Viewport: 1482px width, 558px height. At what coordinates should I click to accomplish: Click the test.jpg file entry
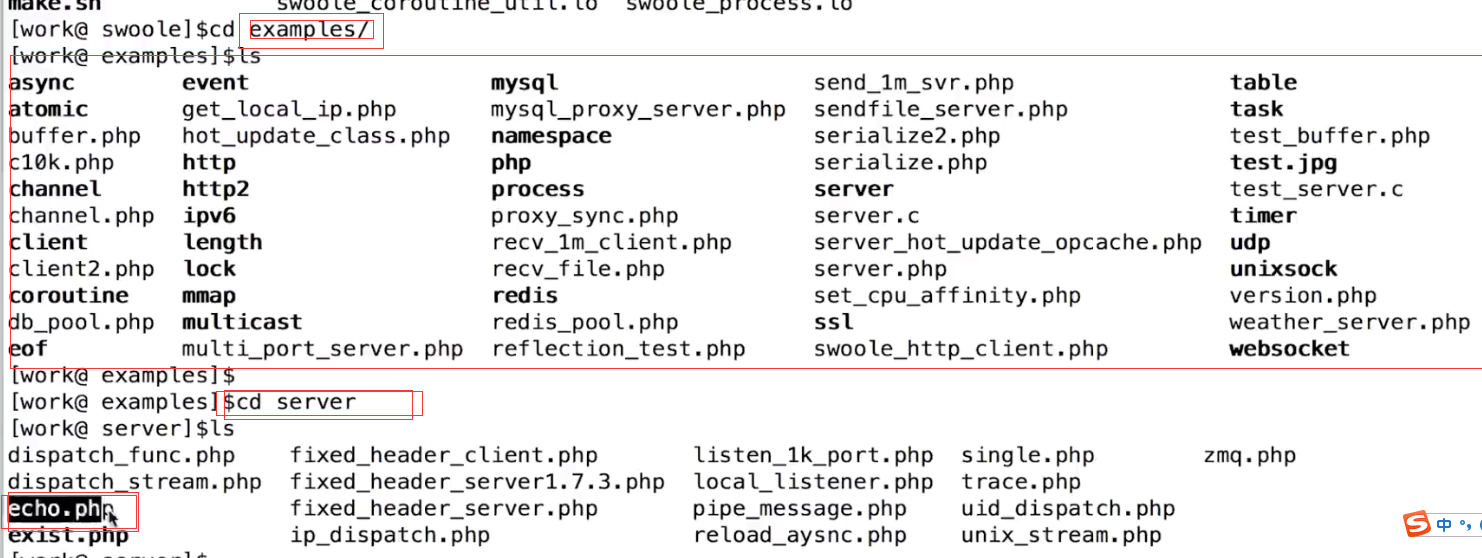coord(1283,162)
